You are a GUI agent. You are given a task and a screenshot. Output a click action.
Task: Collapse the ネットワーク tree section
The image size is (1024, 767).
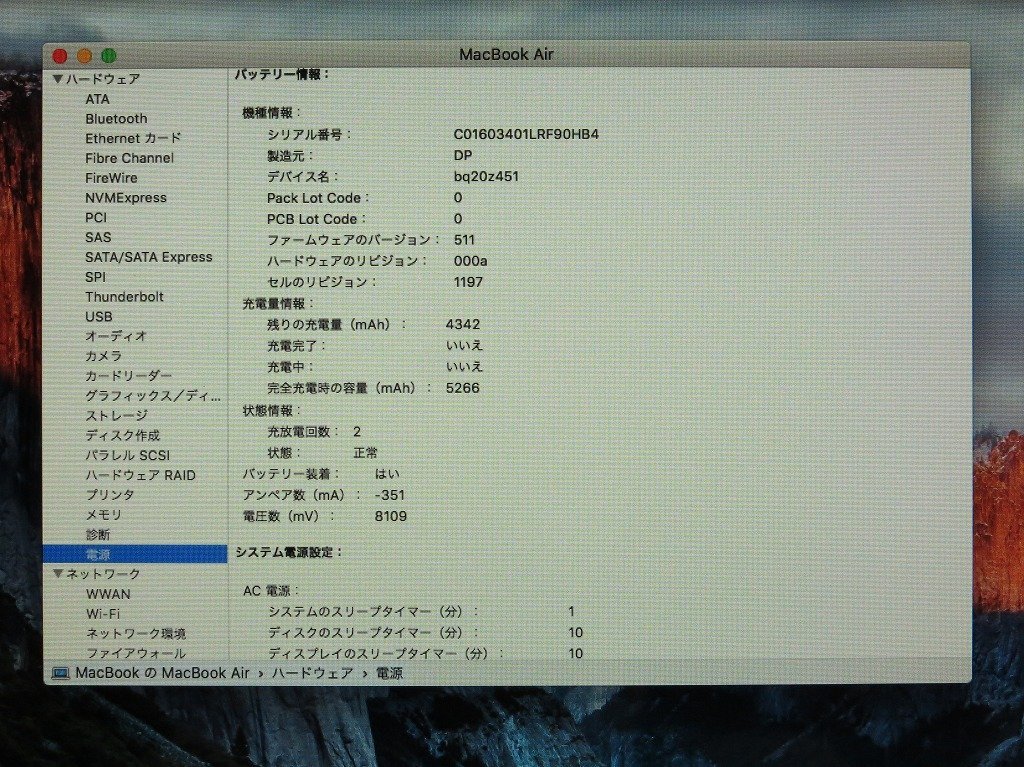click(57, 574)
